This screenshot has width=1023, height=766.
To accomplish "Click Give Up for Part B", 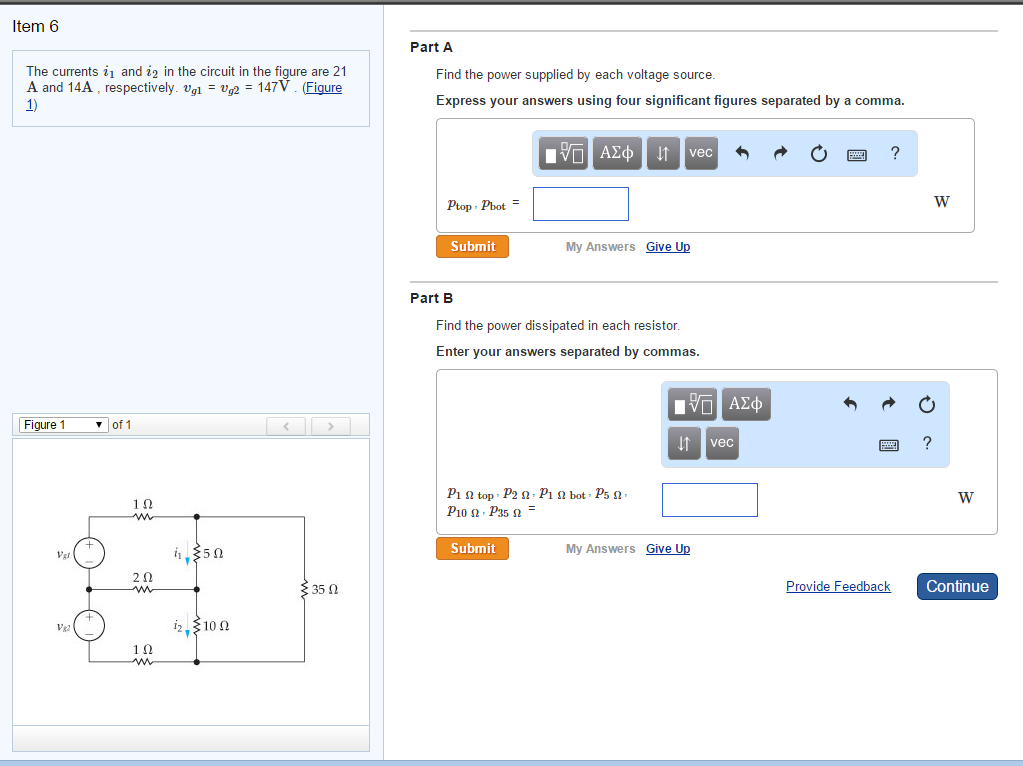I will click(x=667, y=548).
